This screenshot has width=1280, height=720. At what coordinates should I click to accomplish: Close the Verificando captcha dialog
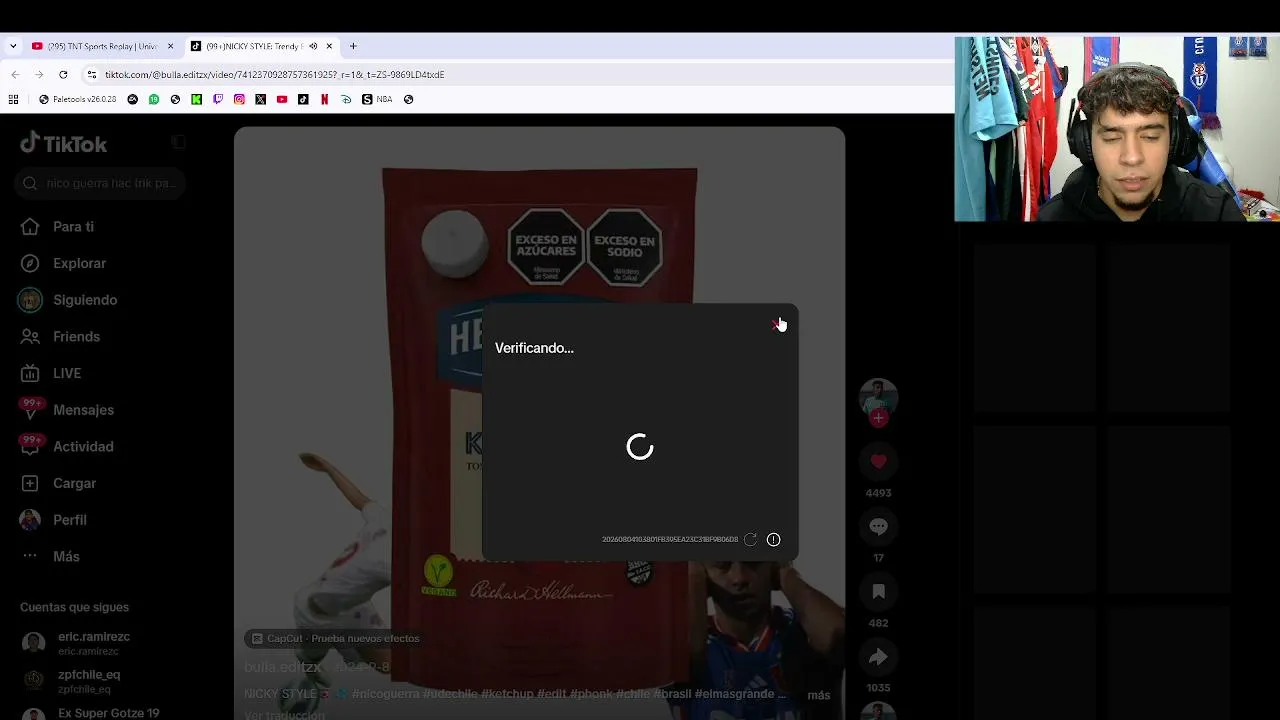click(778, 323)
